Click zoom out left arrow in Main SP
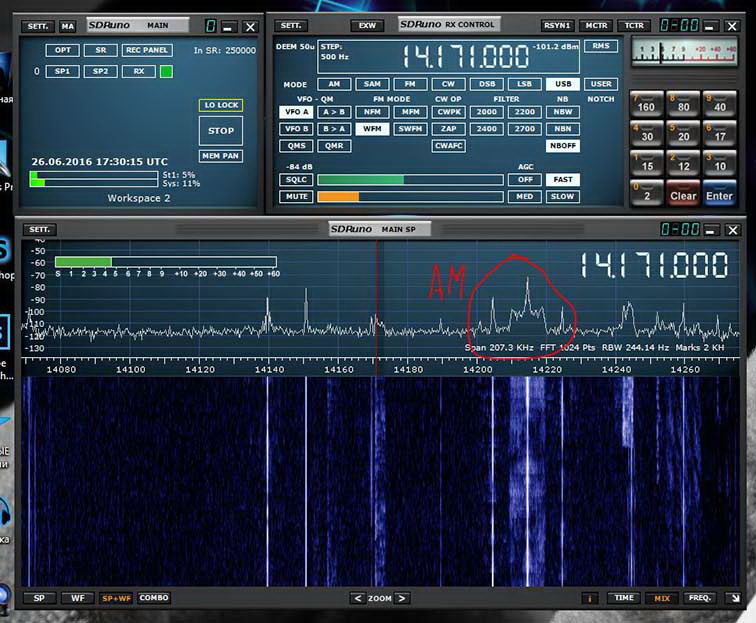 pos(357,598)
